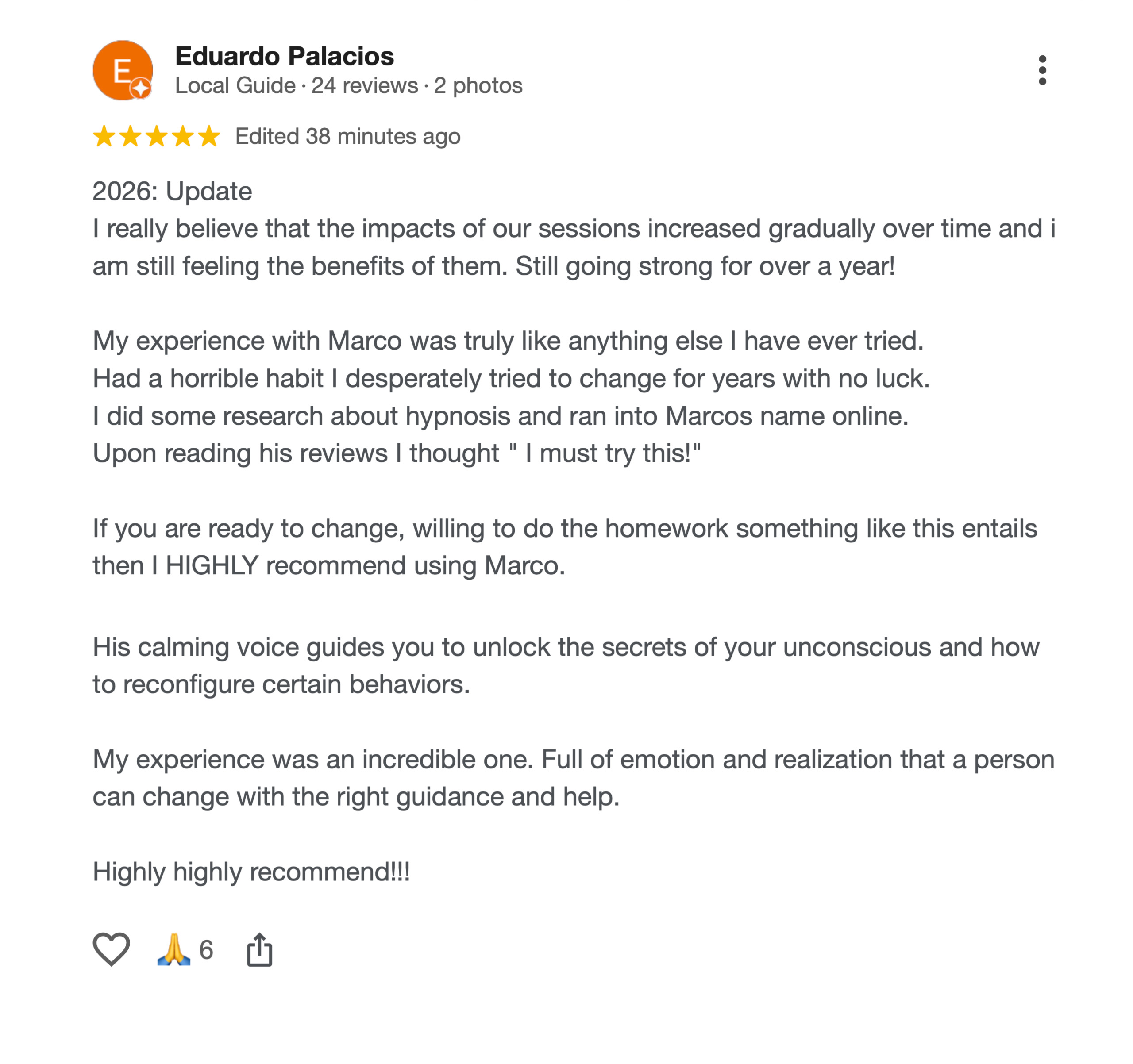View the reviewer's "24 reviews"
The height and width of the screenshot is (1064, 1133).
[364, 85]
